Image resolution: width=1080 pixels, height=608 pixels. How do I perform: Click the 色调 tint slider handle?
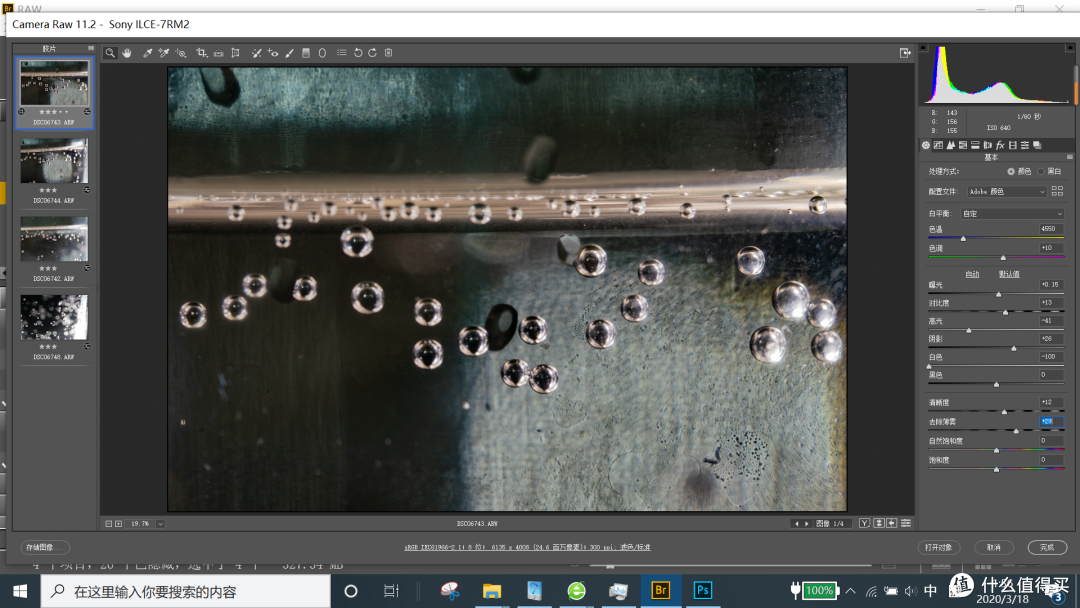click(1003, 258)
